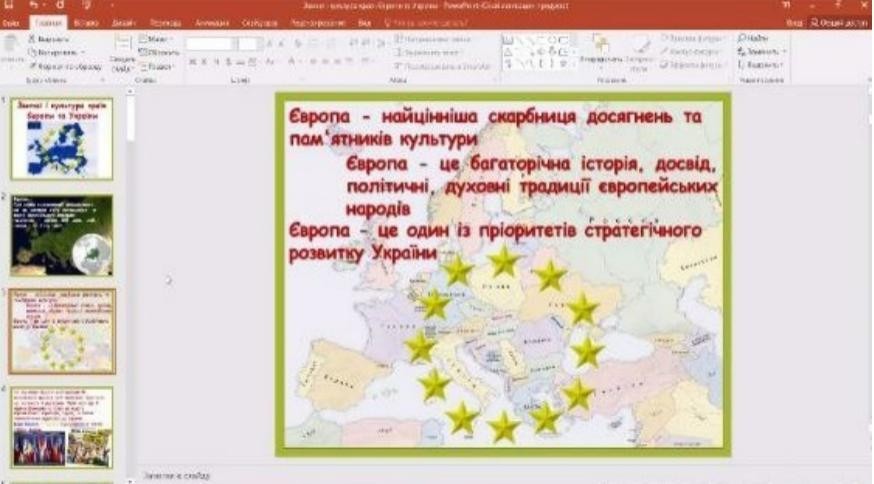Expand the Макет layout dropdown

(x=156, y=39)
